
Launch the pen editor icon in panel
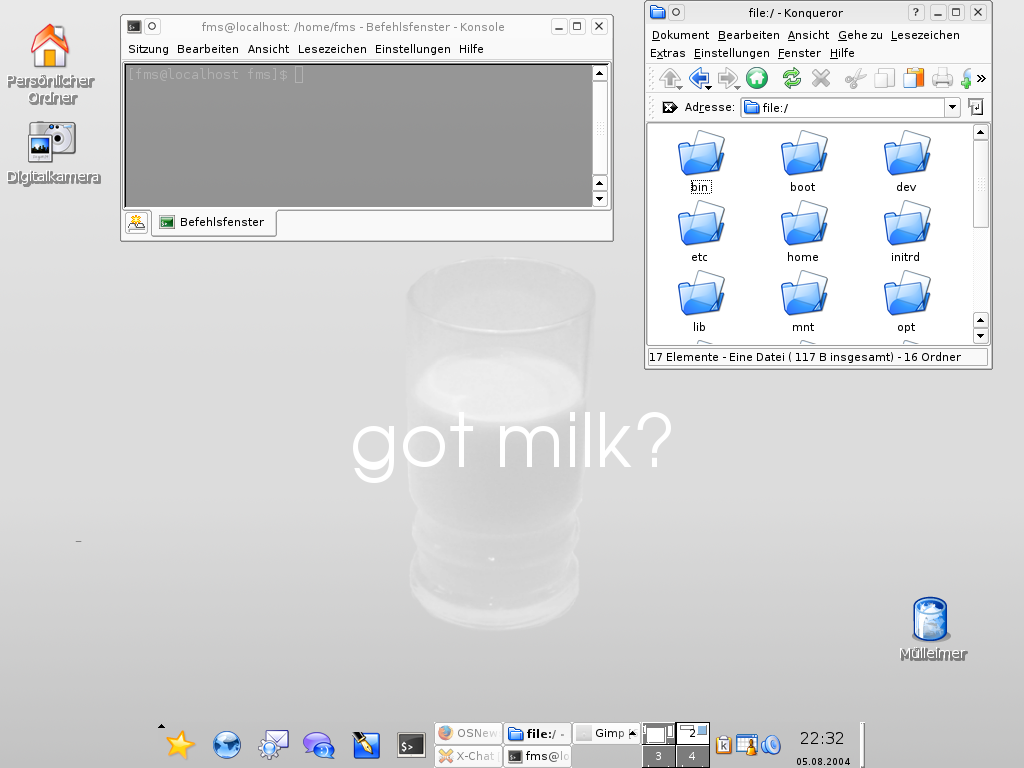click(x=366, y=744)
